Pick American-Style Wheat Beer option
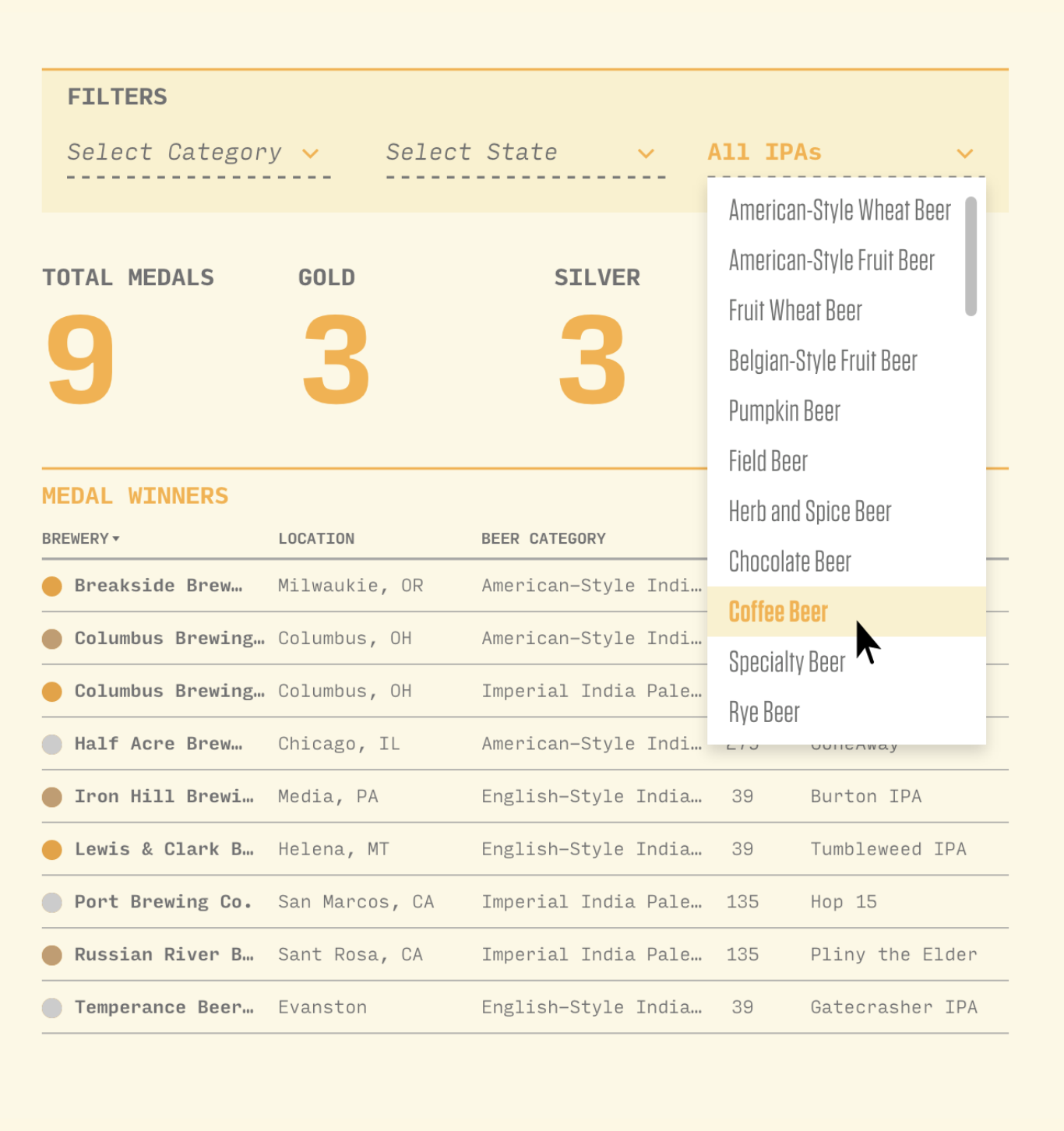This screenshot has width=1064, height=1131. coord(840,210)
